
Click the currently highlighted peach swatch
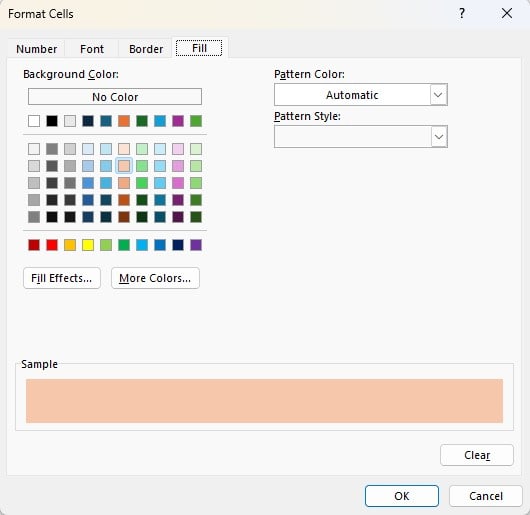124,166
